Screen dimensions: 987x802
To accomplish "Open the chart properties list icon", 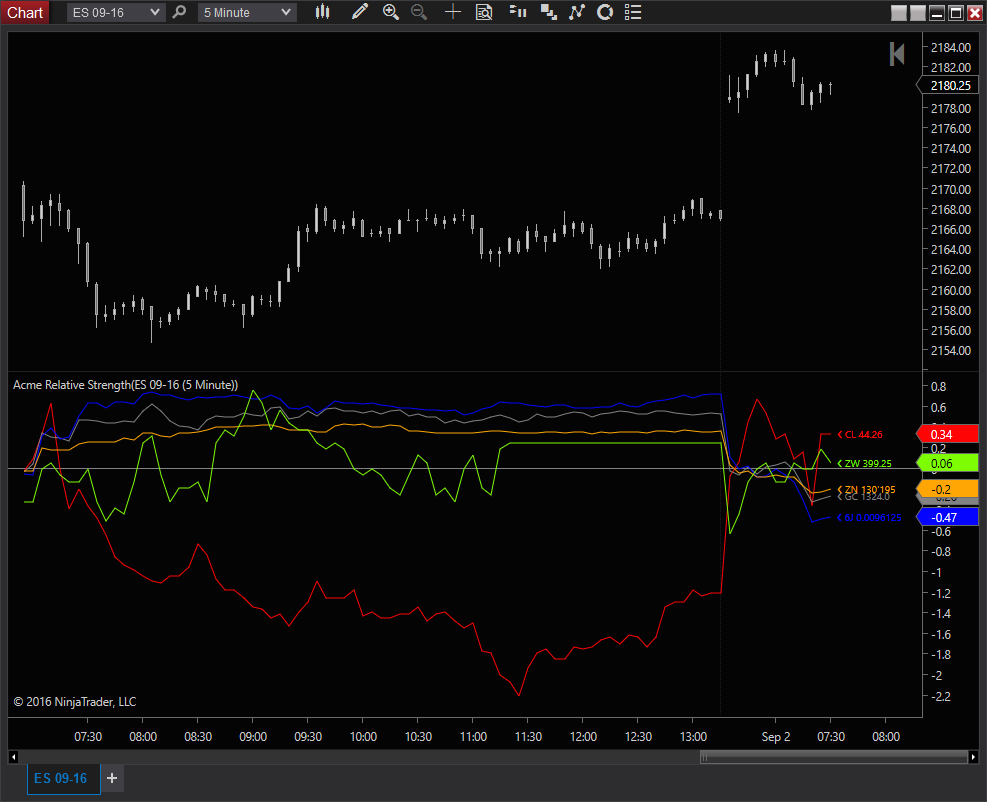I will (633, 12).
